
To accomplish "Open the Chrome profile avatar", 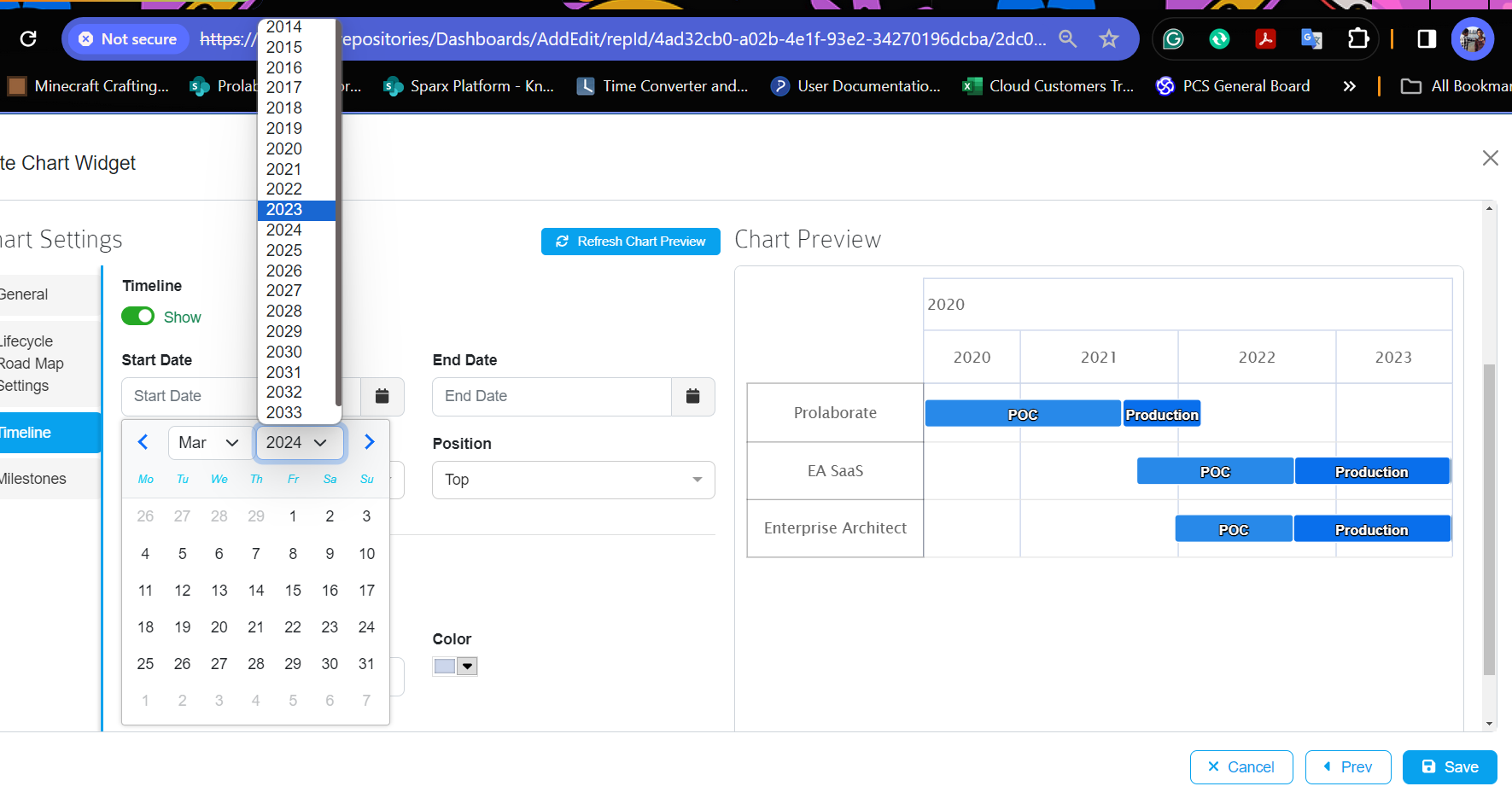I will coord(1473,38).
